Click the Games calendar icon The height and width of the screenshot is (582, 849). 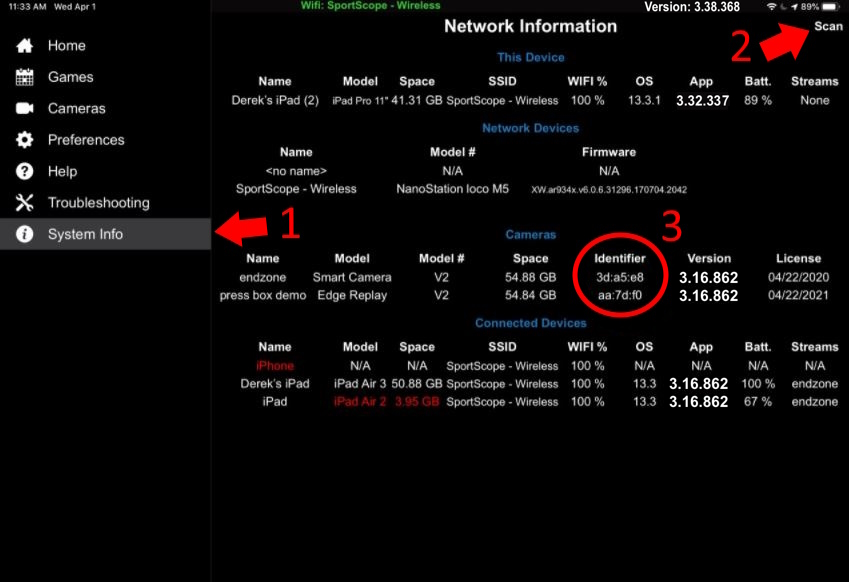coord(25,77)
